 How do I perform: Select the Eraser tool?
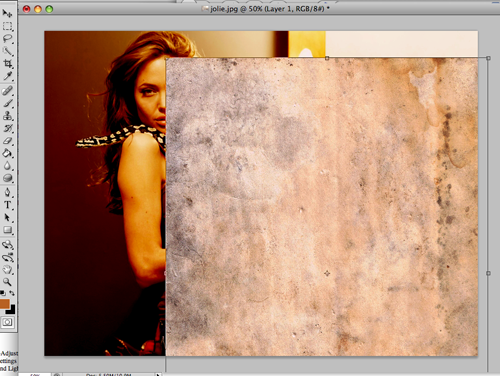pos(7,141)
